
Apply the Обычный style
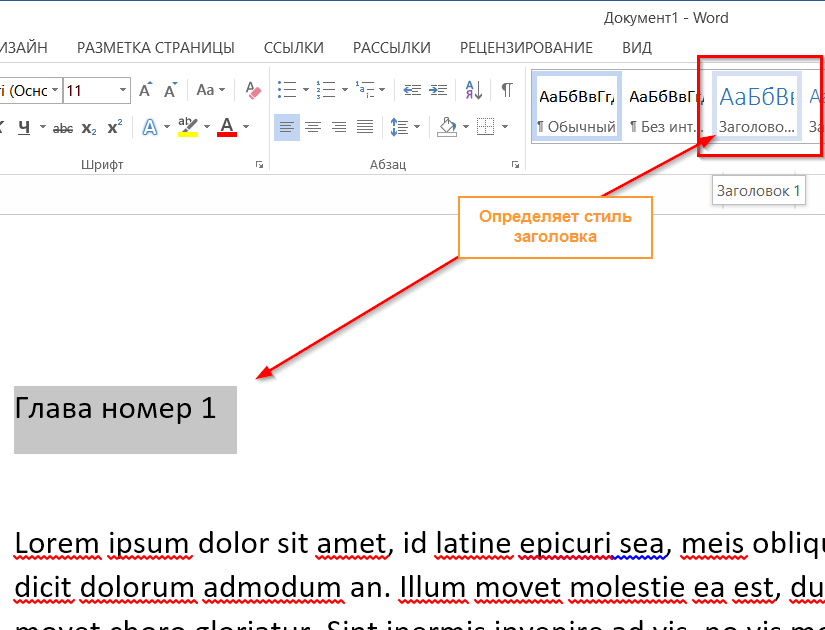coord(576,106)
